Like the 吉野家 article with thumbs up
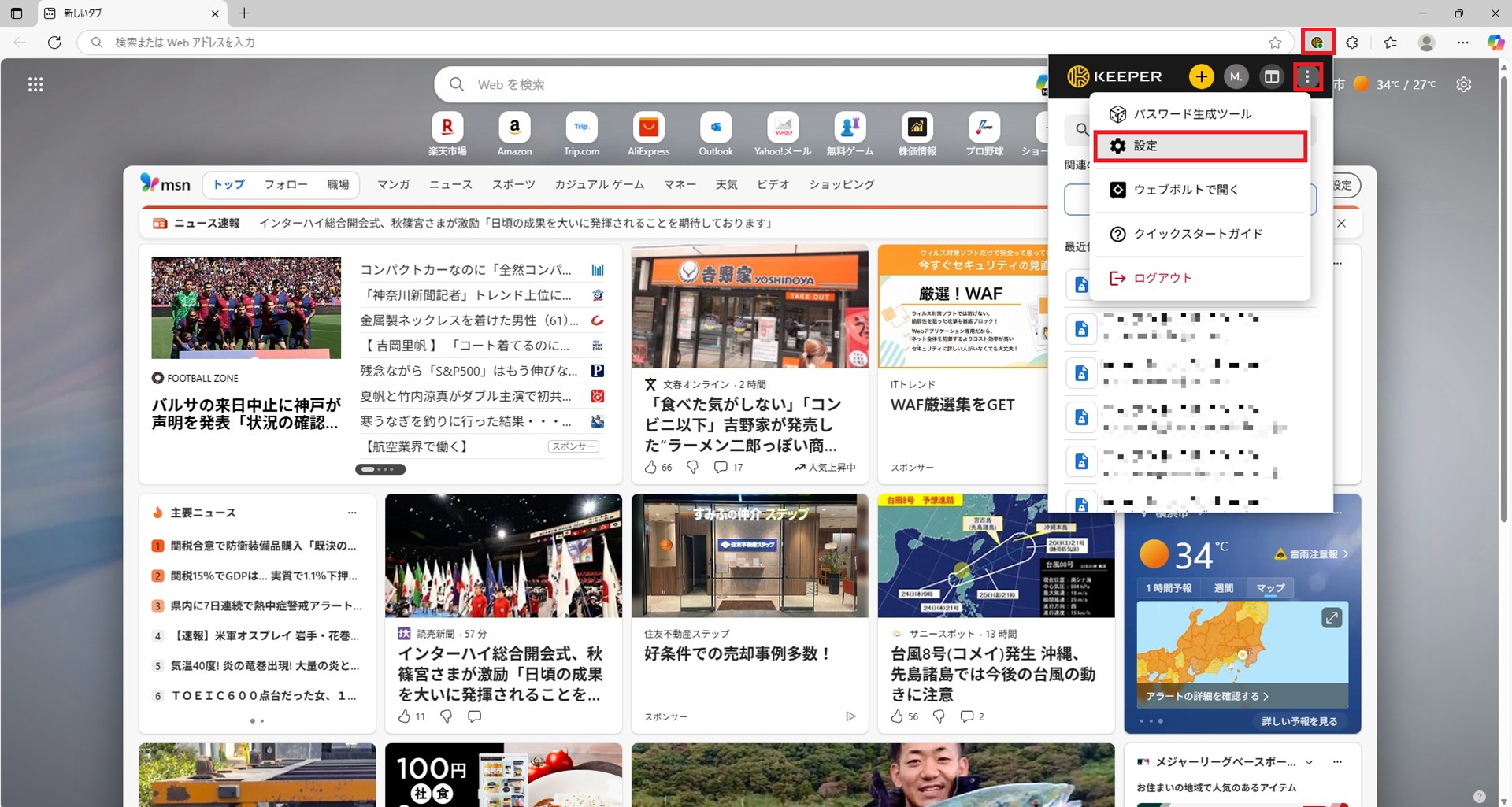 click(650, 468)
